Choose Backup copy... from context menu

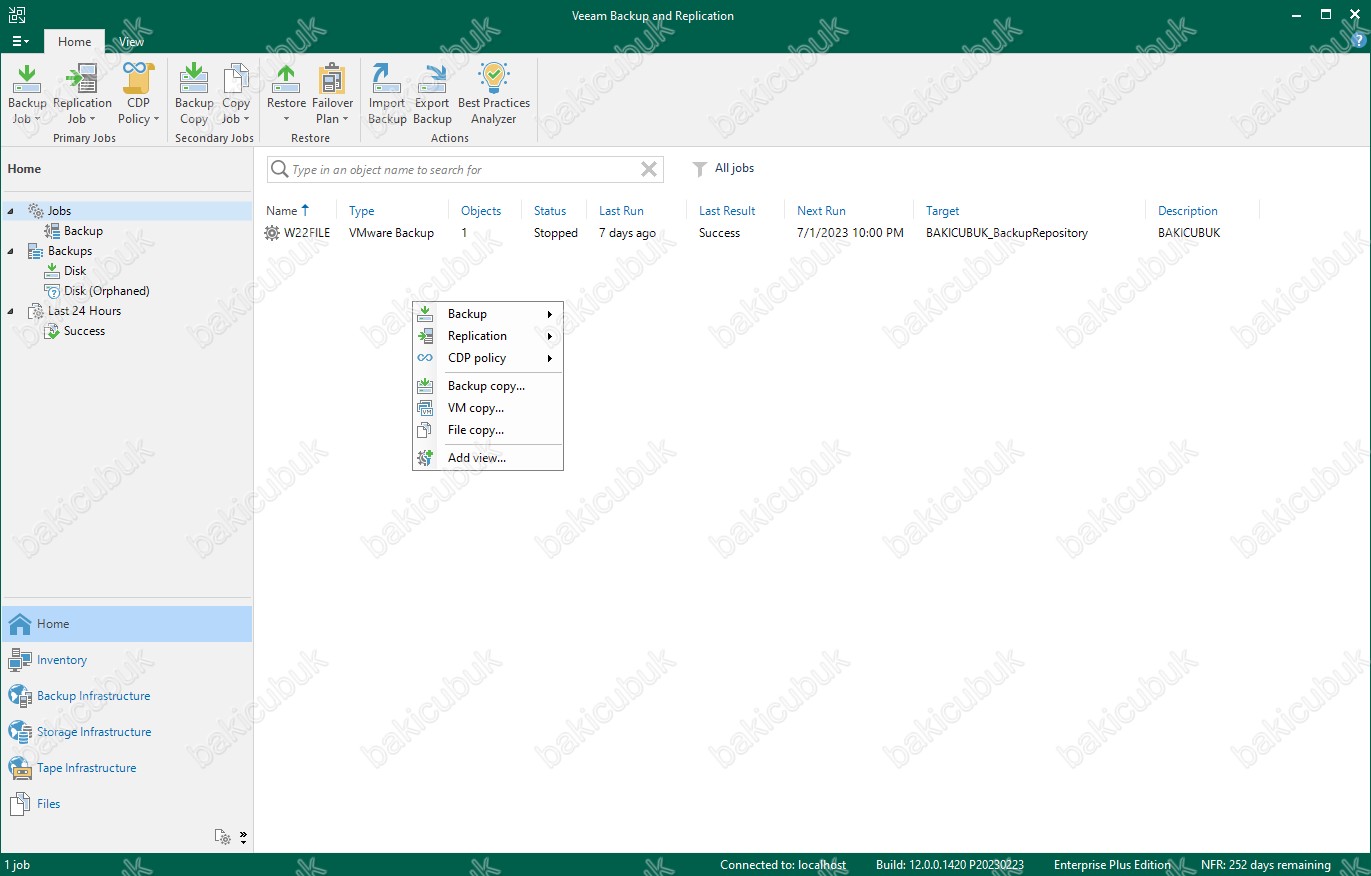[x=488, y=386]
